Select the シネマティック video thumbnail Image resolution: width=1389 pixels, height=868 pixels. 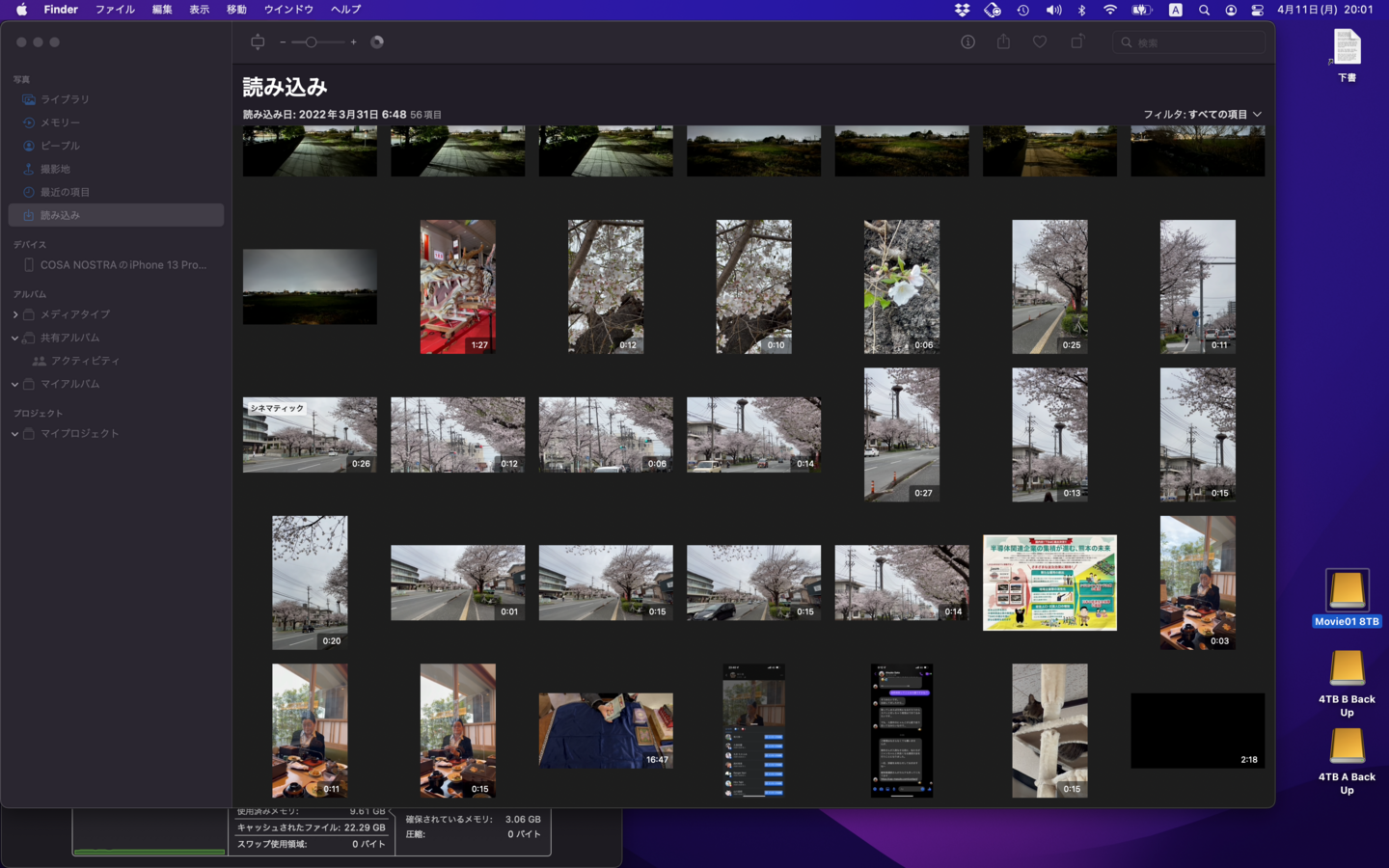tap(310, 435)
